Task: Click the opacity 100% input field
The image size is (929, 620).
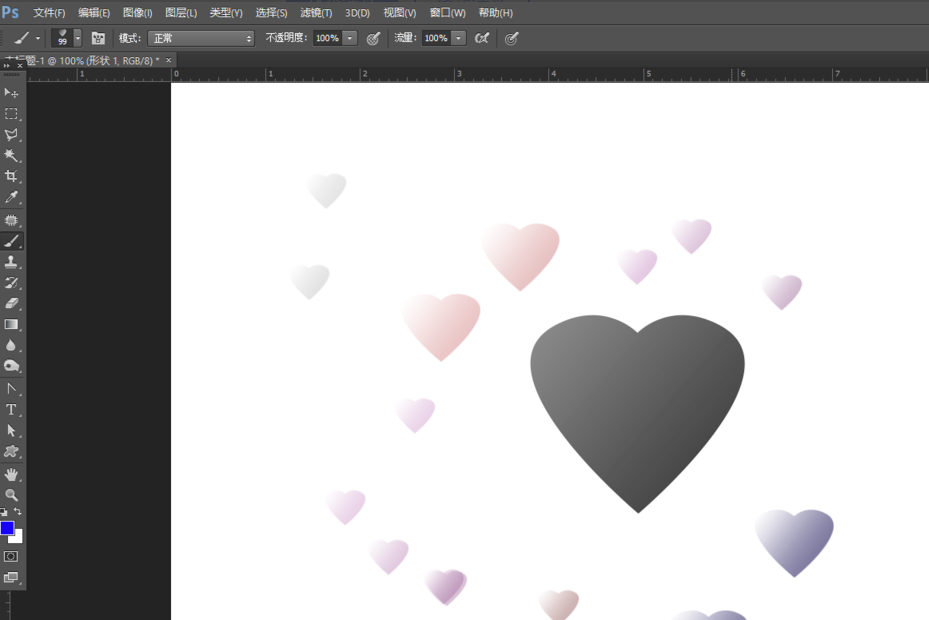Action: pos(328,39)
